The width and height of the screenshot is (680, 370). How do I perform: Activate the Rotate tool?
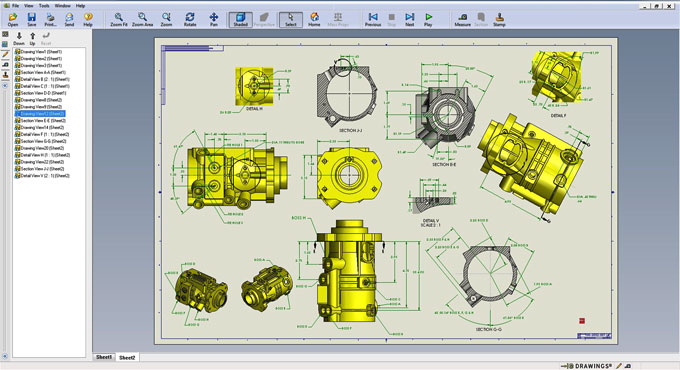point(190,20)
